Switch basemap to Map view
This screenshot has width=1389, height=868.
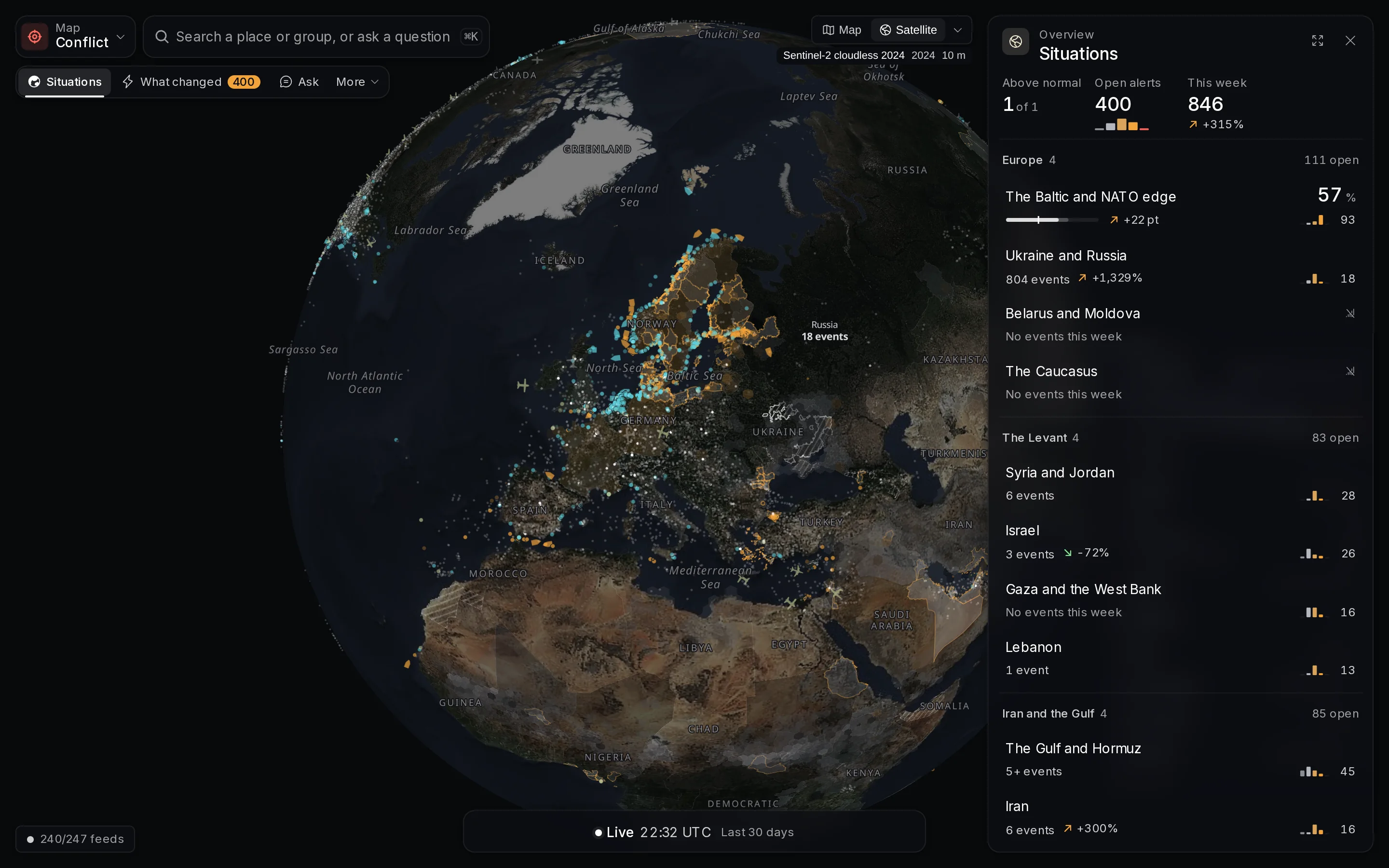pos(842,30)
